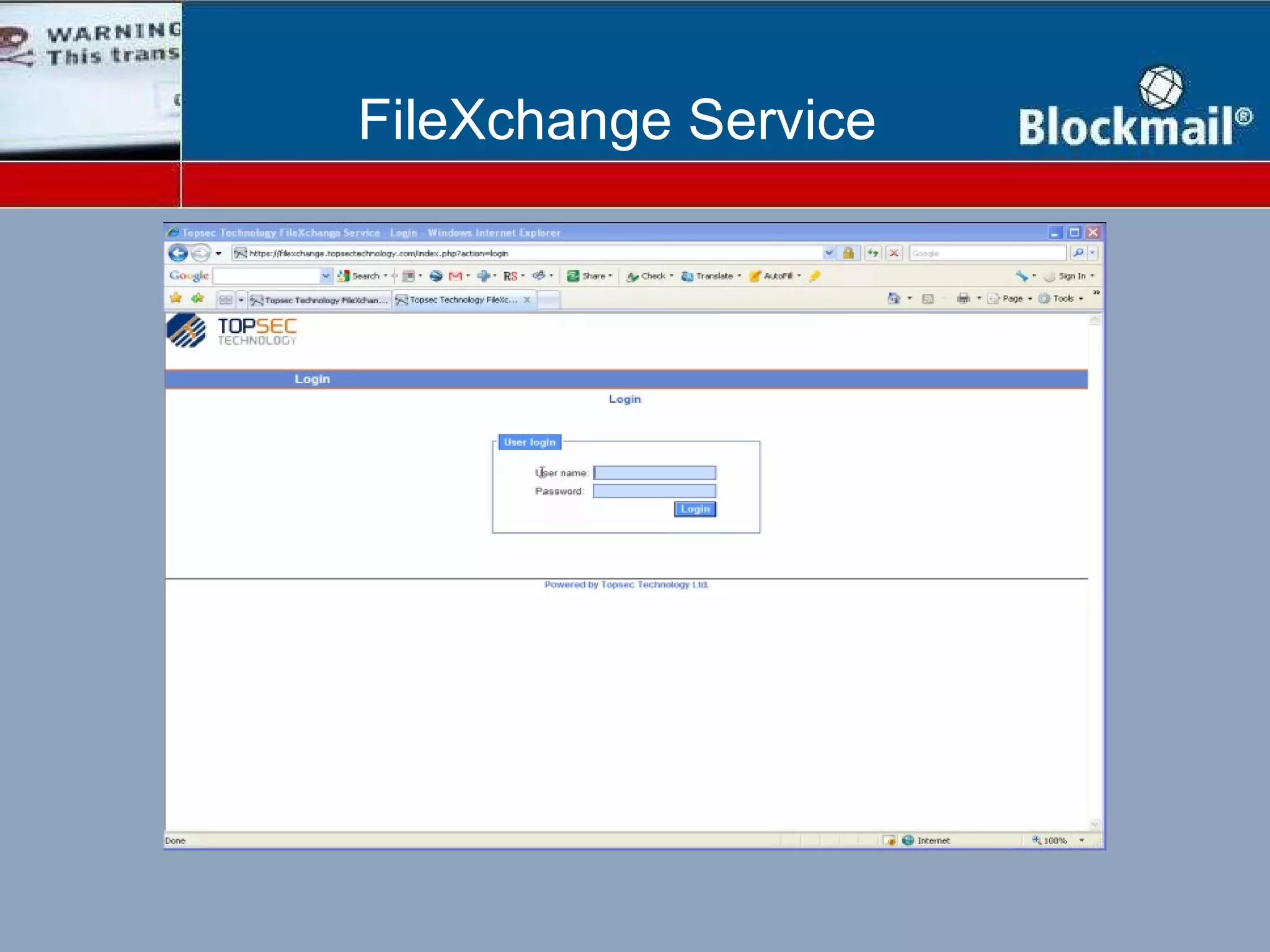Viewport: 1270px width, 952px height.
Task: Expand the address bar history dropdown
Action: point(829,253)
